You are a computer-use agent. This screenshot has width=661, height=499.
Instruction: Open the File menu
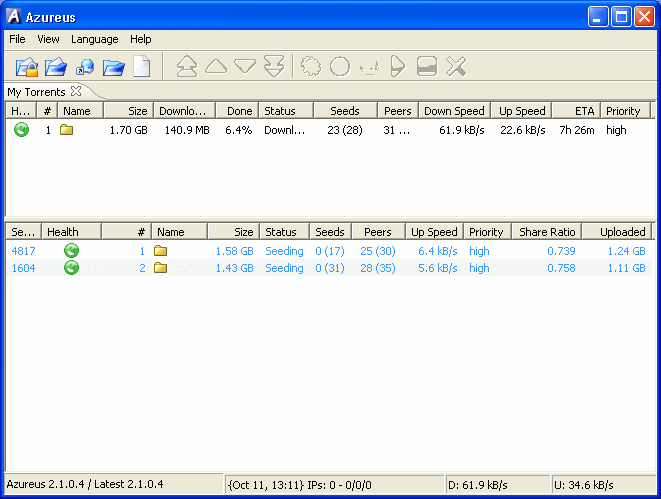[17, 39]
